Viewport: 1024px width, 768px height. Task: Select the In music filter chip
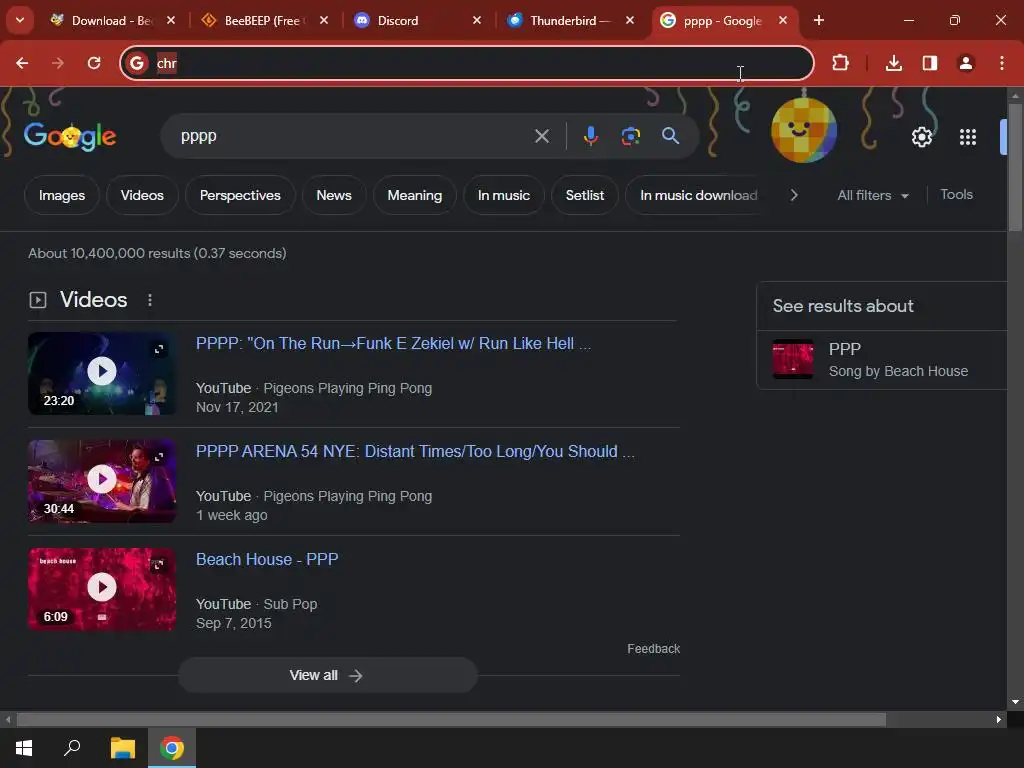click(504, 195)
